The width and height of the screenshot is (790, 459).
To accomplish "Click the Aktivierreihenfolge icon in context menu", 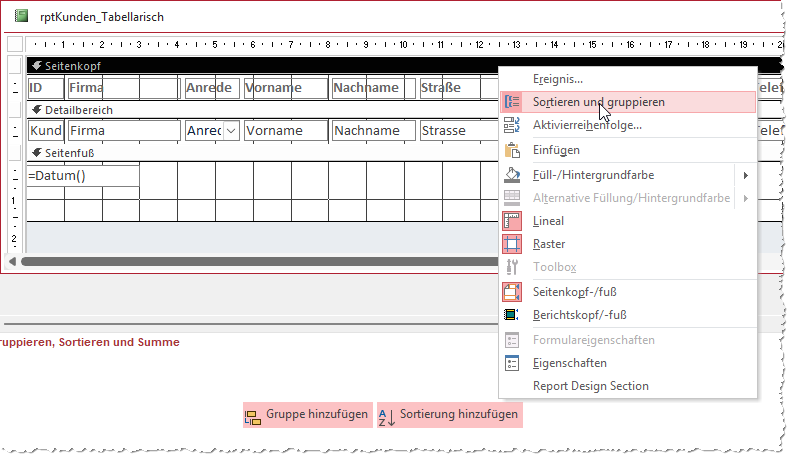I will pos(512,125).
